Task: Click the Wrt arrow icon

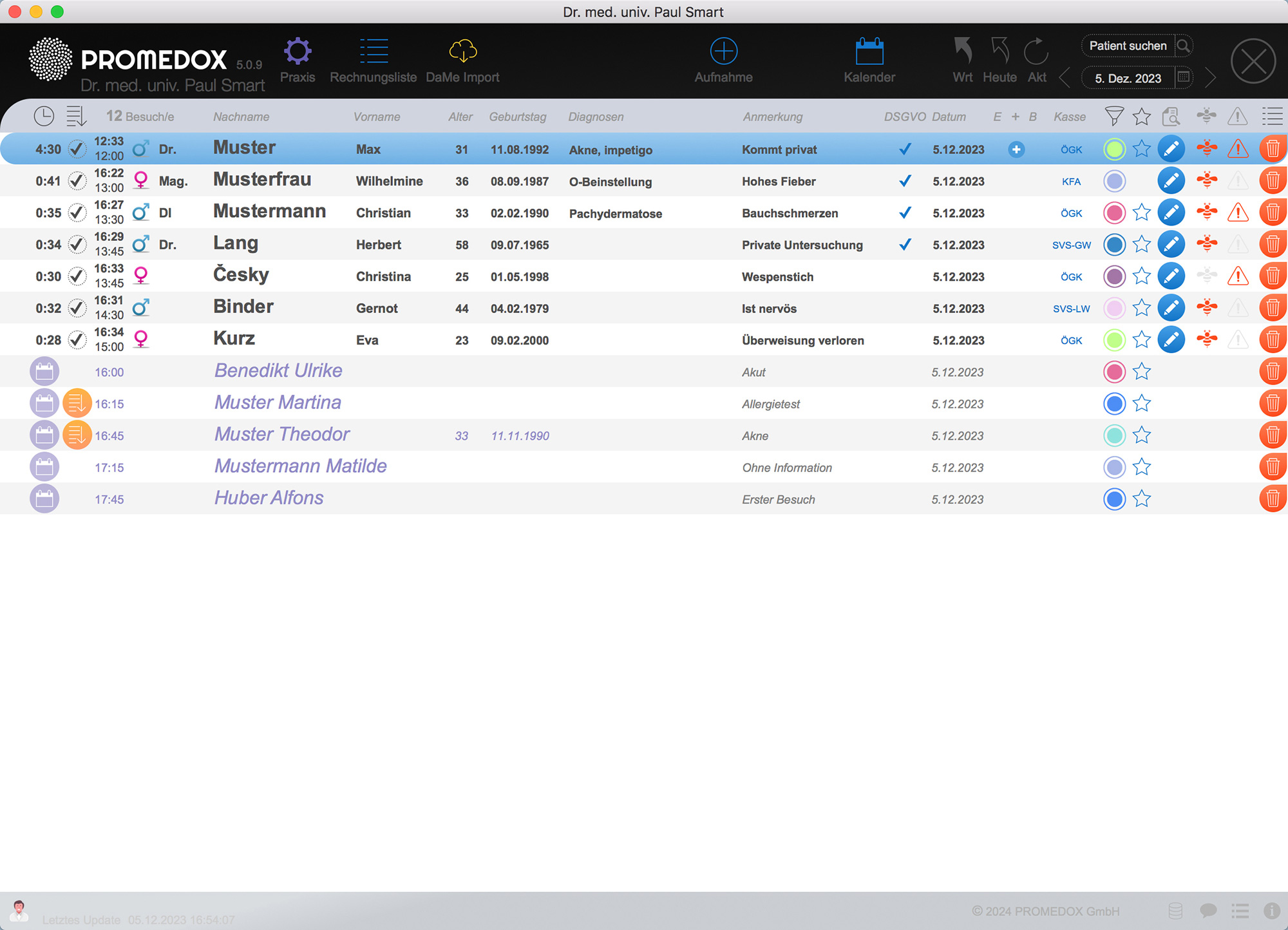Action: [x=963, y=51]
